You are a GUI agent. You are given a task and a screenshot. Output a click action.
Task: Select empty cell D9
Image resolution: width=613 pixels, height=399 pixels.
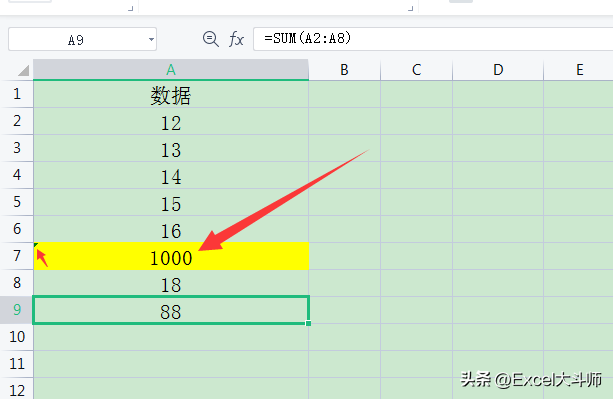[498, 310]
